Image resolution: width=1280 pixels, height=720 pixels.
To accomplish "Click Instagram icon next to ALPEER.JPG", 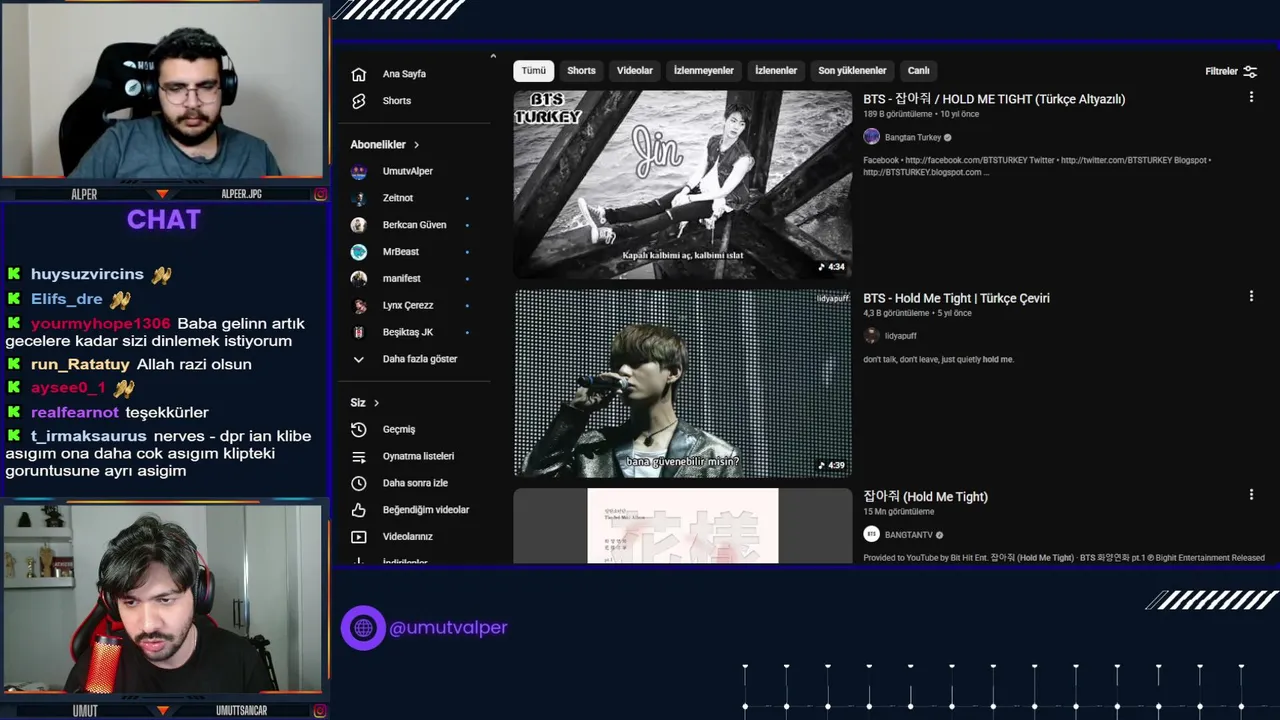I will (320, 194).
